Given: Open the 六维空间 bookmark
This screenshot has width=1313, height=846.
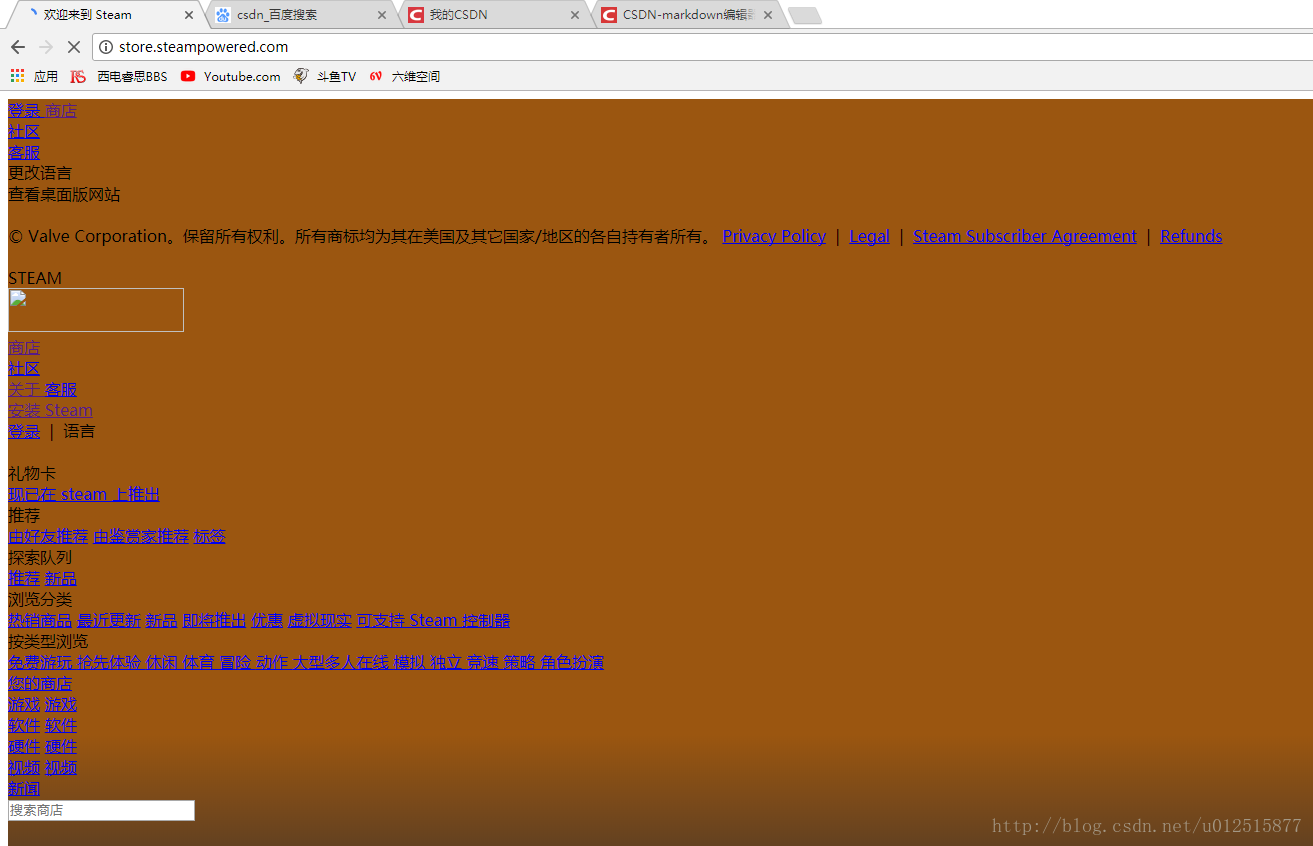Looking at the screenshot, I should click(405, 76).
